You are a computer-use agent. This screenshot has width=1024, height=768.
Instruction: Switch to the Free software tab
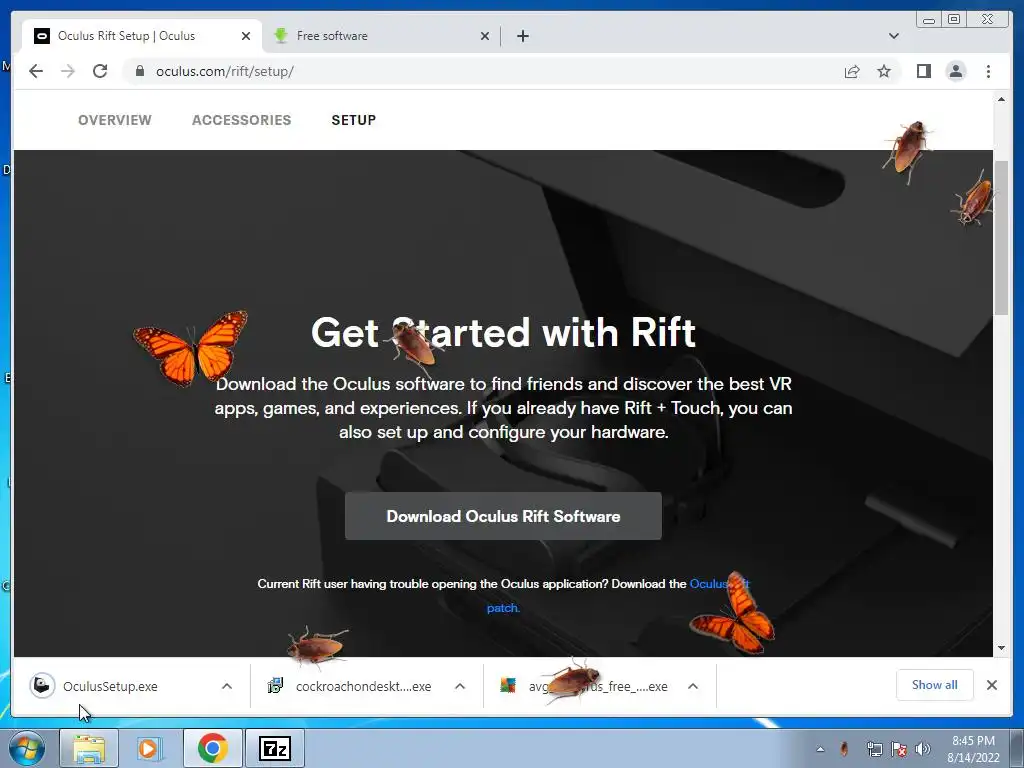click(380, 36)
